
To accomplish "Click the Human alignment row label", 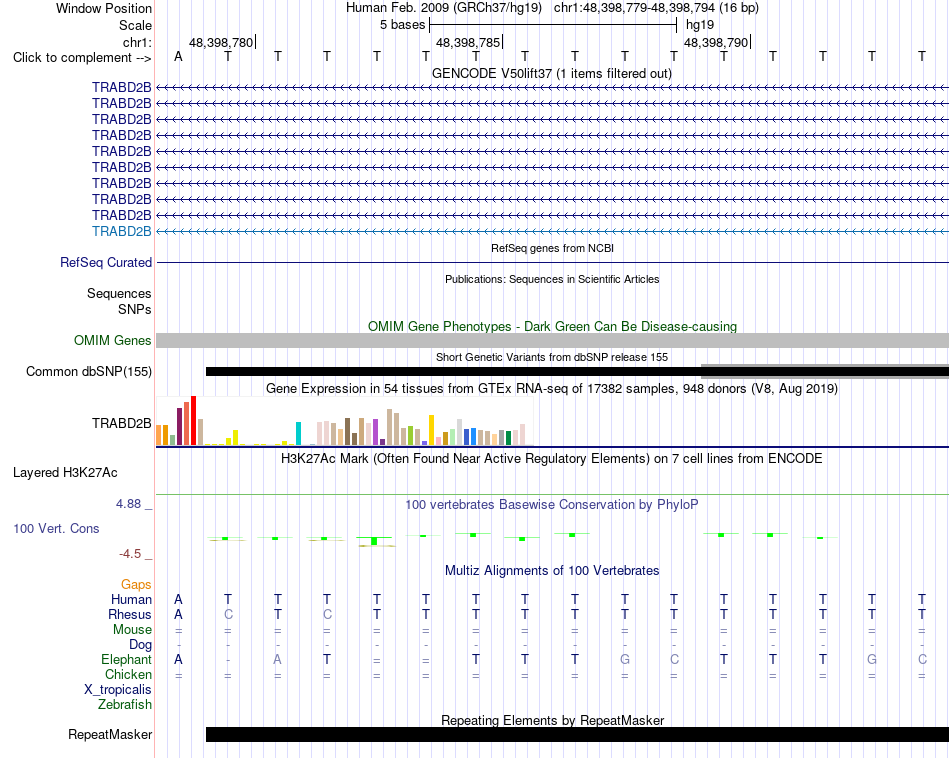I will pyautogui.click(x=131, y=600).
